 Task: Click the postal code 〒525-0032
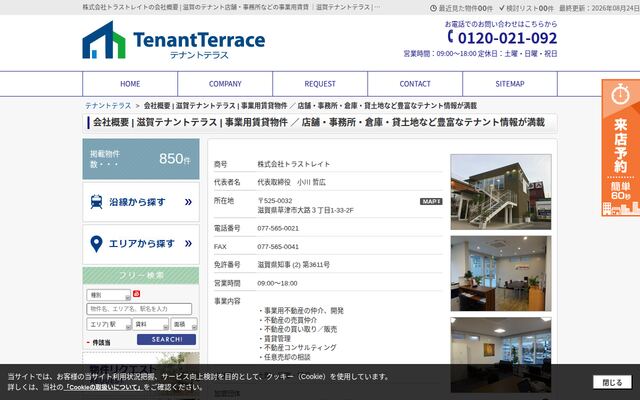275,201
